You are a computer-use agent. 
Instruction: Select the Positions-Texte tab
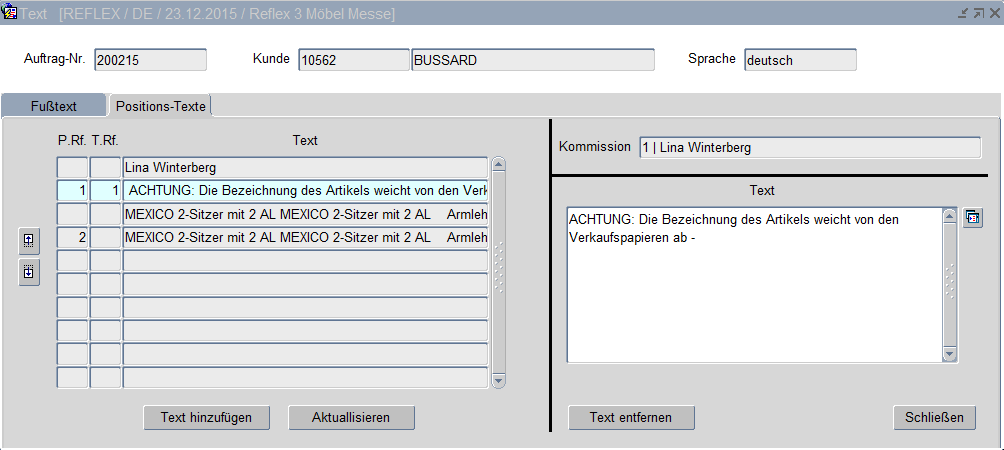coord(160,106)
